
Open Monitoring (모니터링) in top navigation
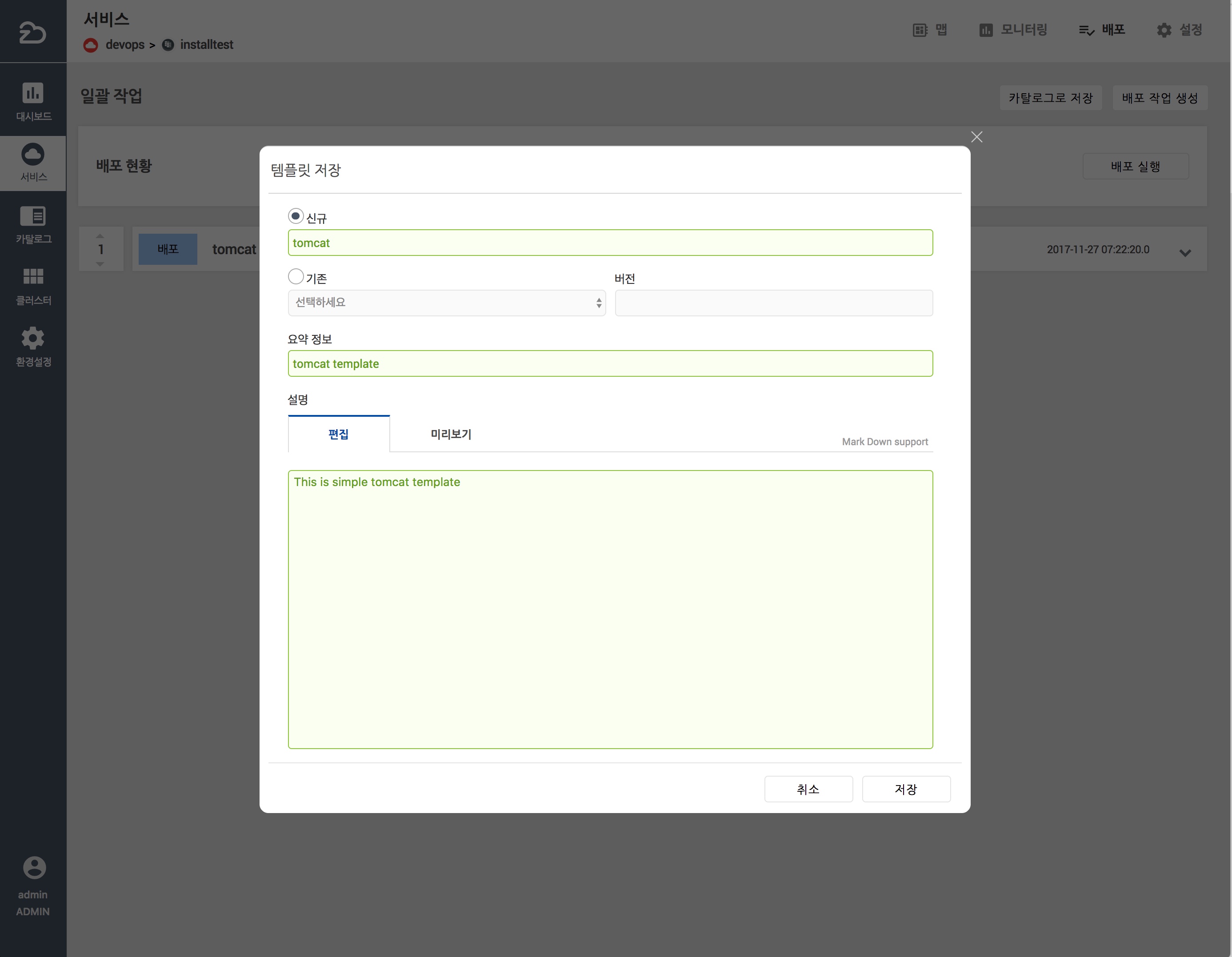click(x=1013, y=30)
